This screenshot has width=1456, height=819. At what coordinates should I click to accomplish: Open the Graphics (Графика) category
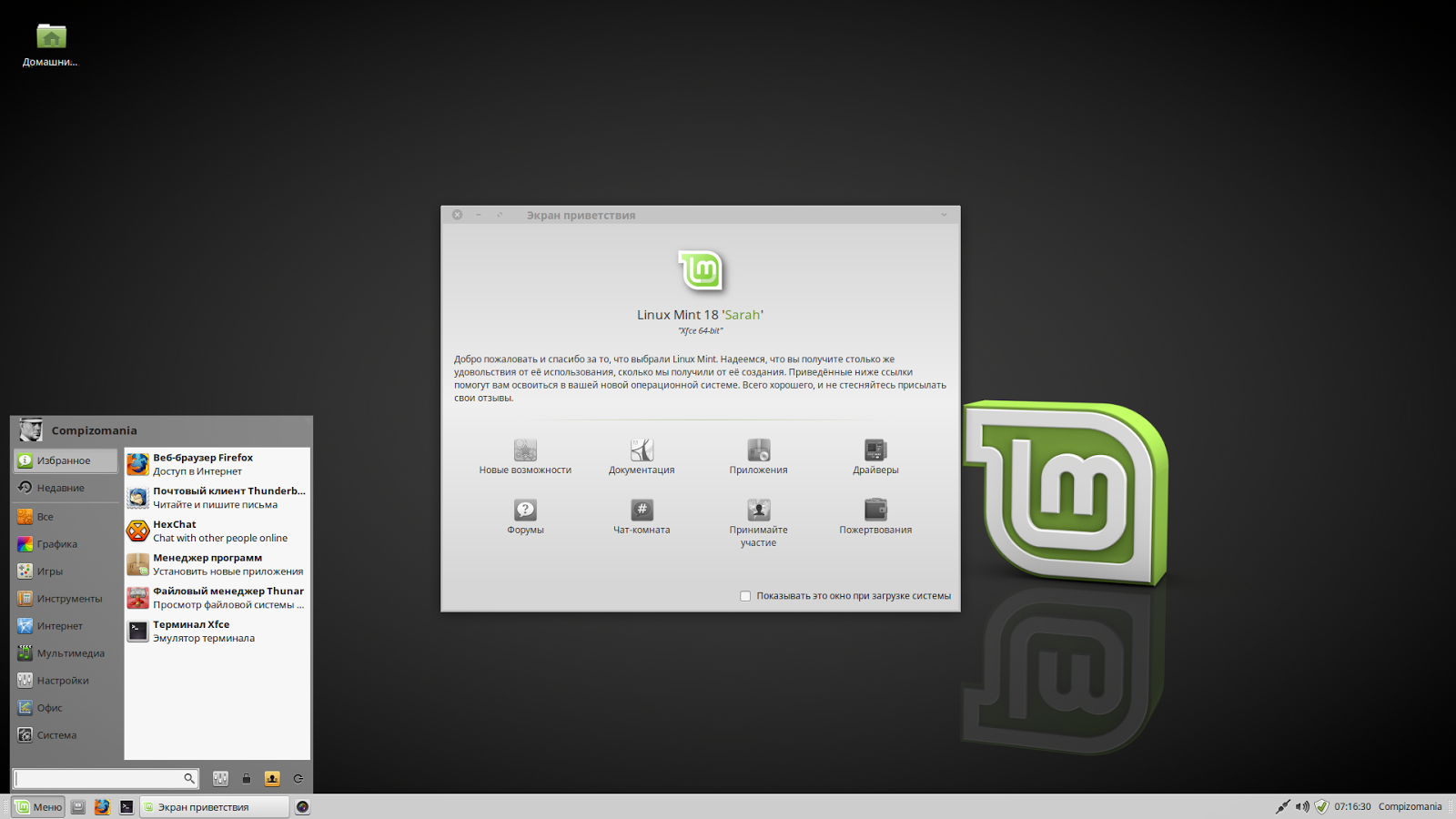pos(66,544)
